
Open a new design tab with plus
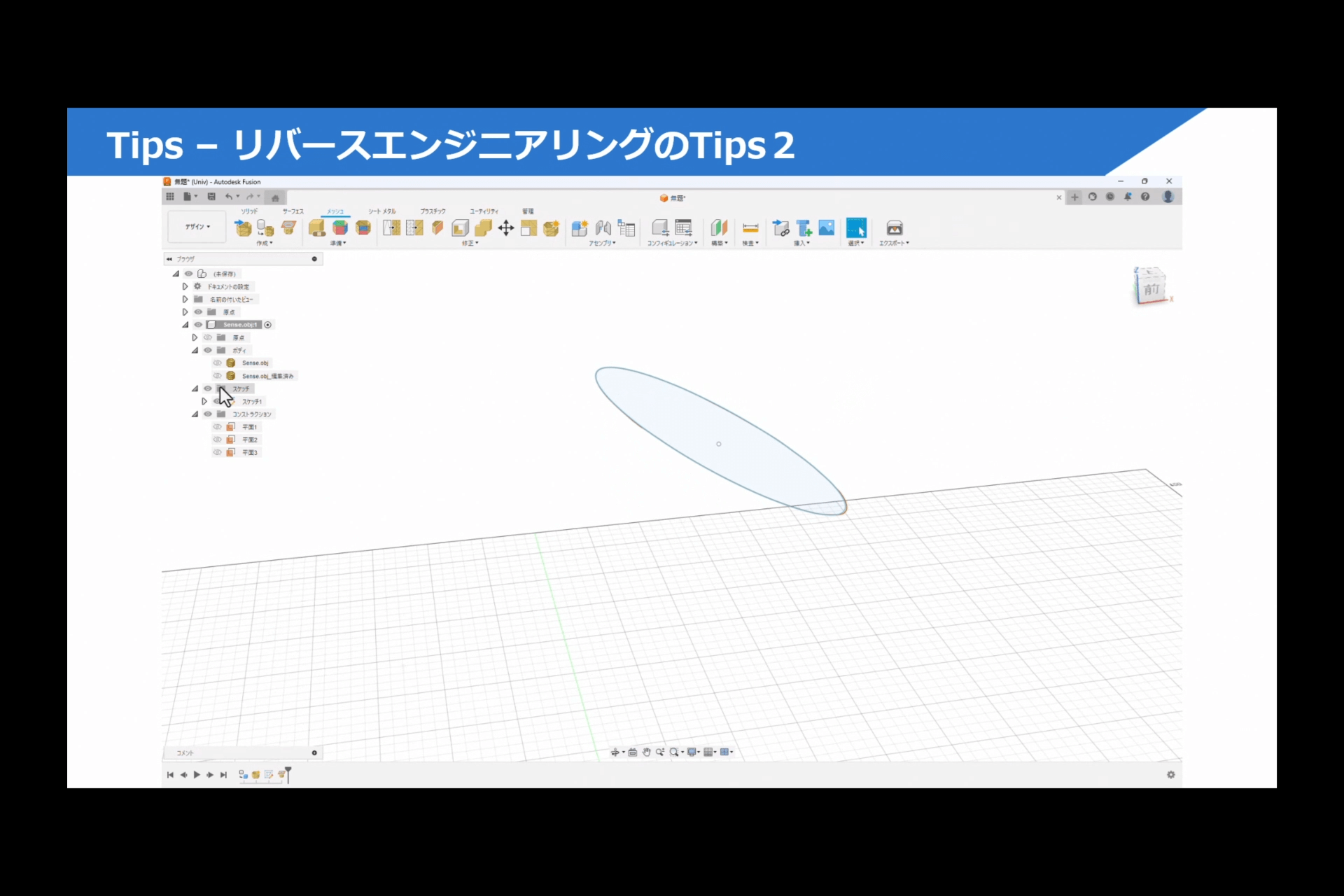(1075, 197)
